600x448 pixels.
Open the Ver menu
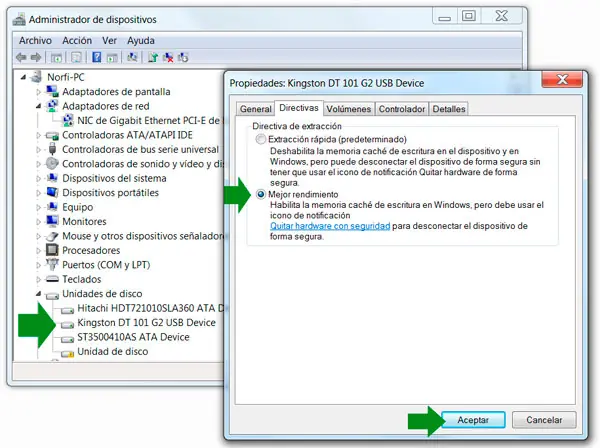[x=109, y=41]
